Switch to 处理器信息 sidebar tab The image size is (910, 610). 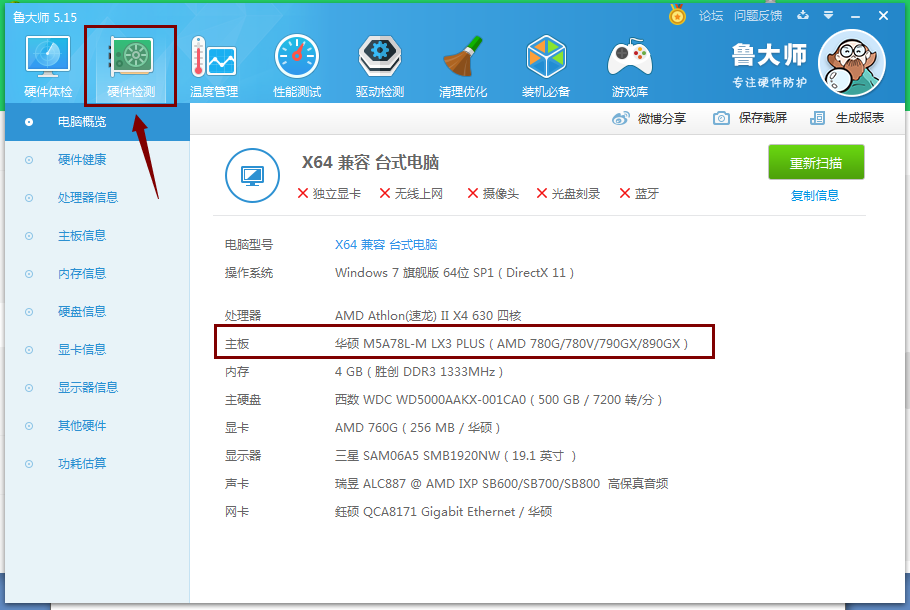coord(98,198)
